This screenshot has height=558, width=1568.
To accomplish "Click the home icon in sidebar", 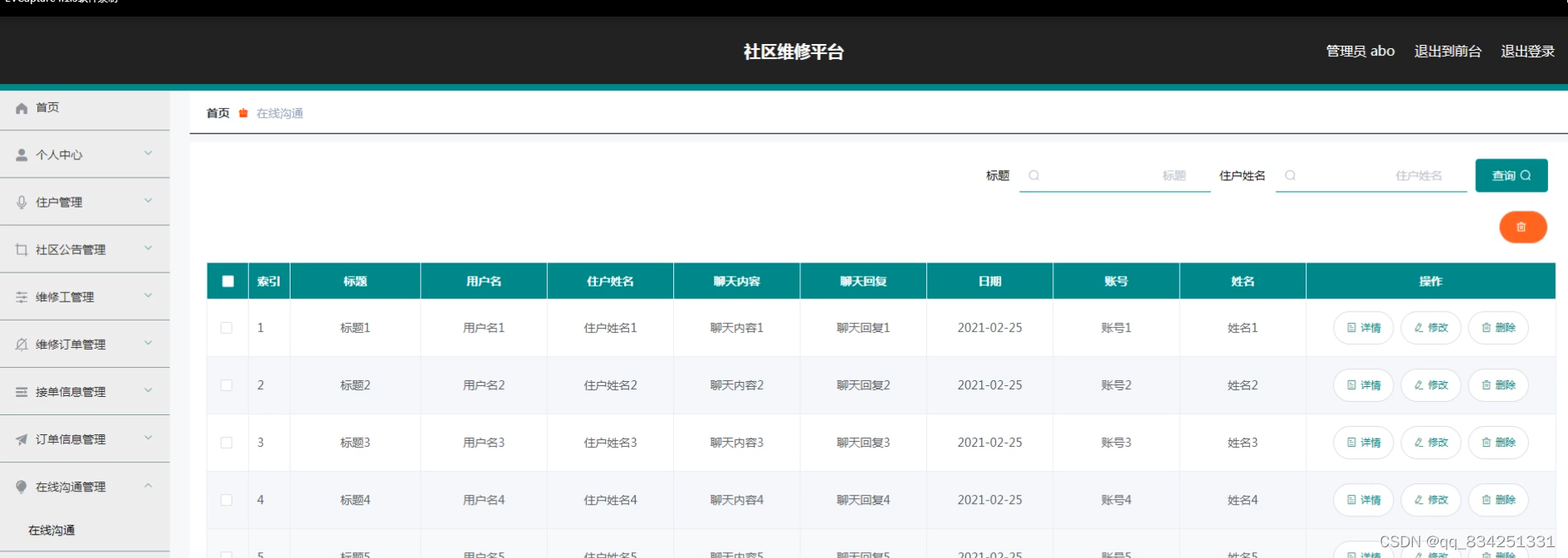I will pos(22,108).
